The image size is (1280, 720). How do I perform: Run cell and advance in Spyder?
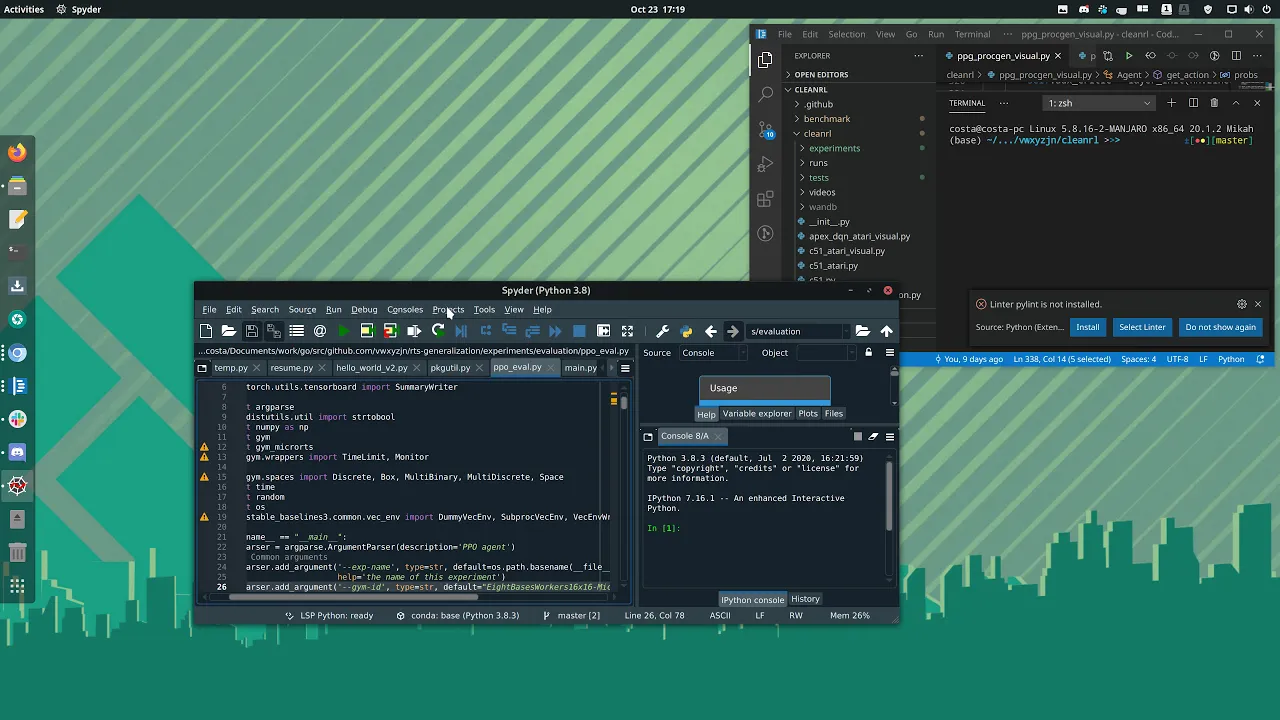pos(390,331)
